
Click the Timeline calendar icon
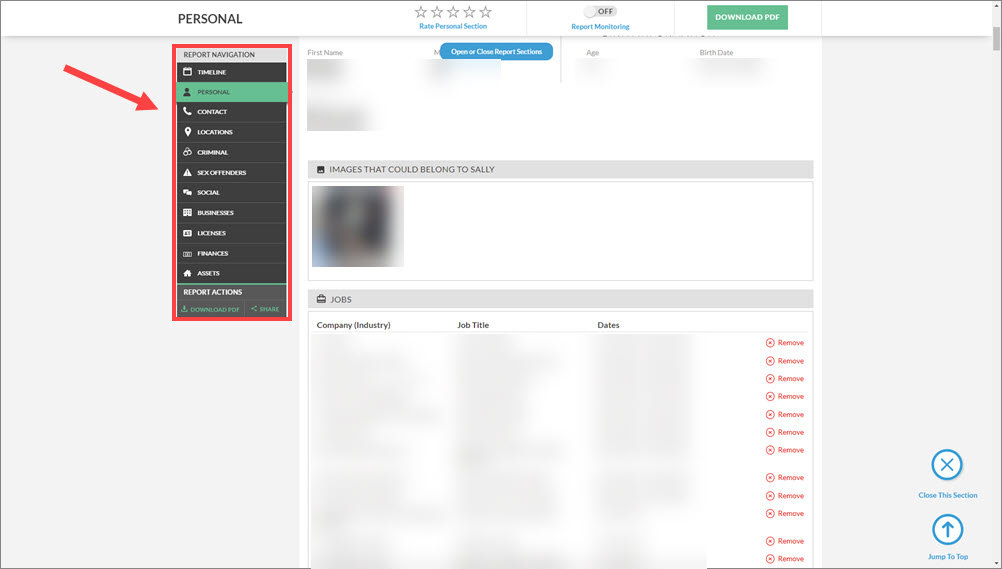click(187, 72)
